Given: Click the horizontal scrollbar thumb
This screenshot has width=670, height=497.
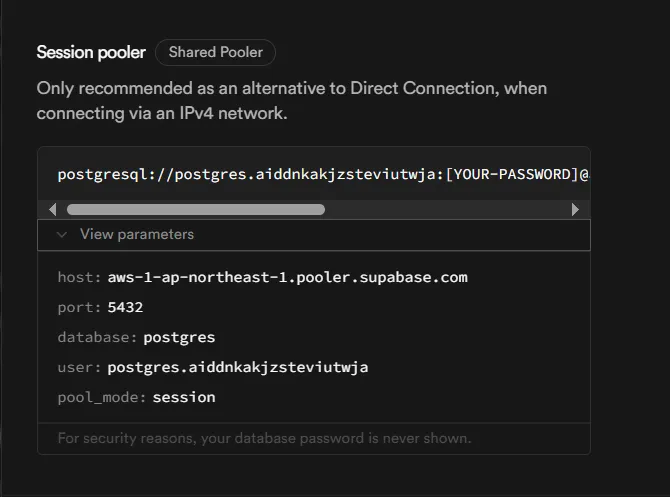Looking at the screenshot, I should (196, 210).
